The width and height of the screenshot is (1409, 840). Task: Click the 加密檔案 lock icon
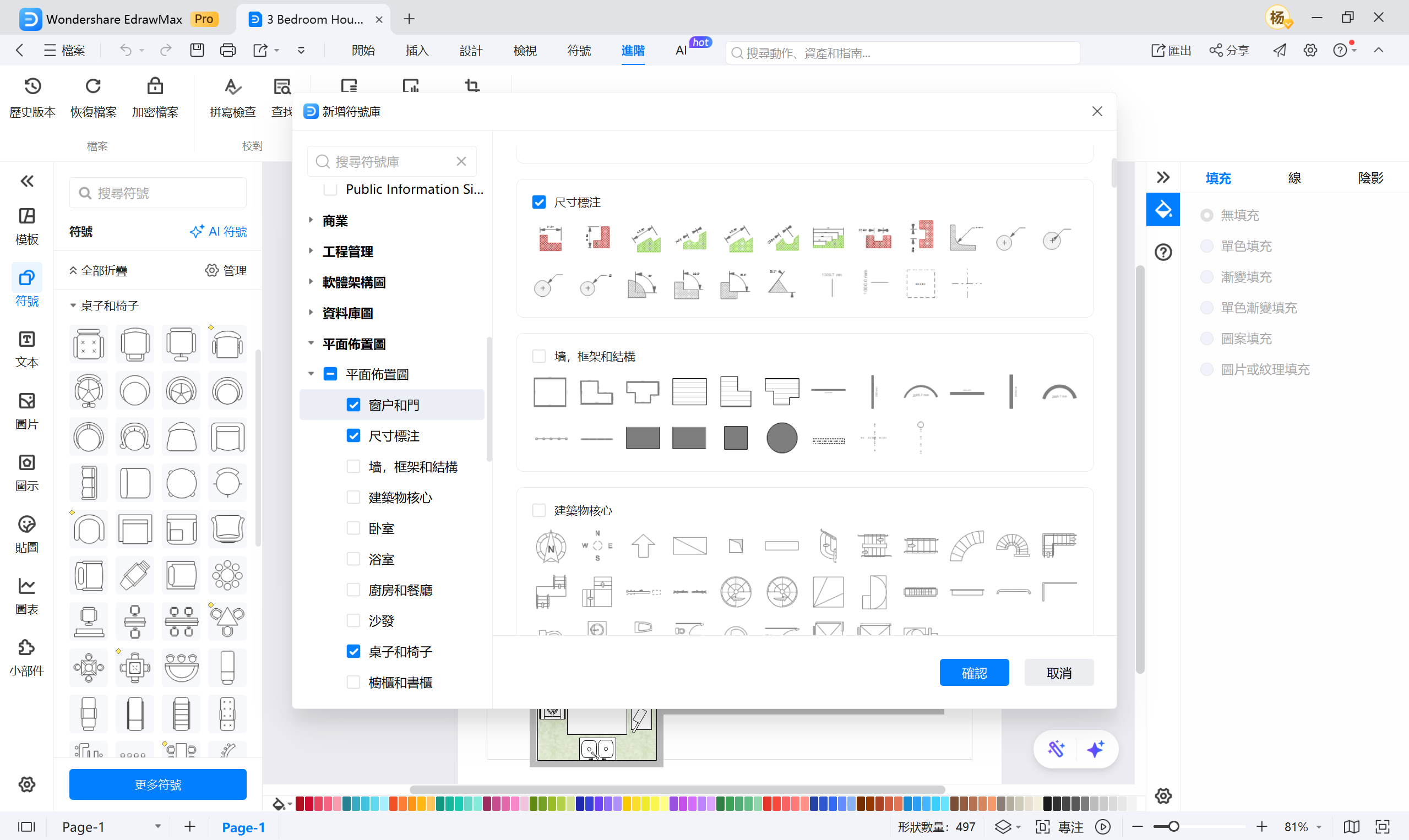155,86
